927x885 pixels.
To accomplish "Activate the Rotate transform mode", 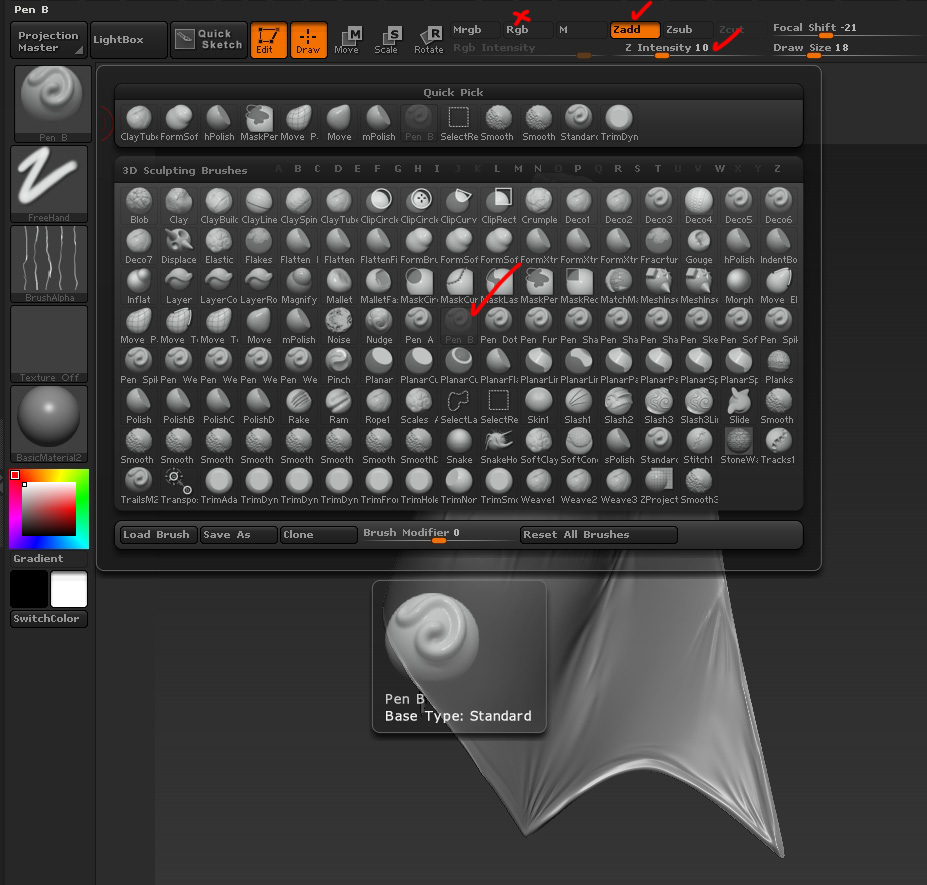I will point(429,40).
